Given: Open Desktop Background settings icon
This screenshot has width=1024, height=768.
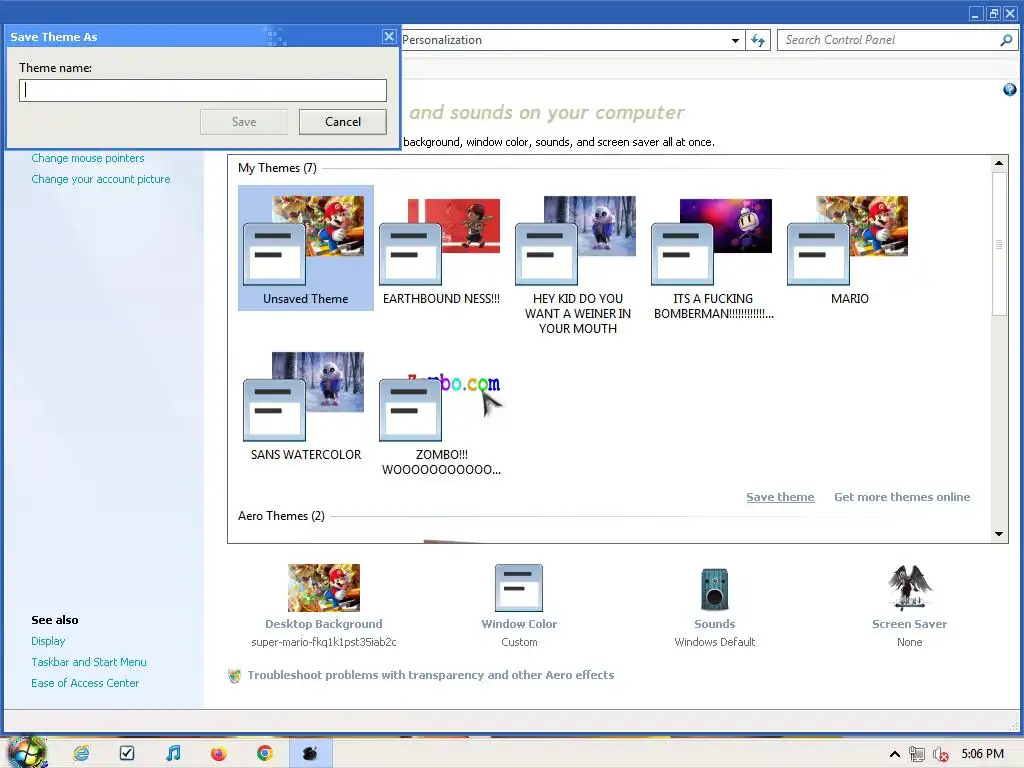Looking at the screenshot, I should tap(324, 588).
